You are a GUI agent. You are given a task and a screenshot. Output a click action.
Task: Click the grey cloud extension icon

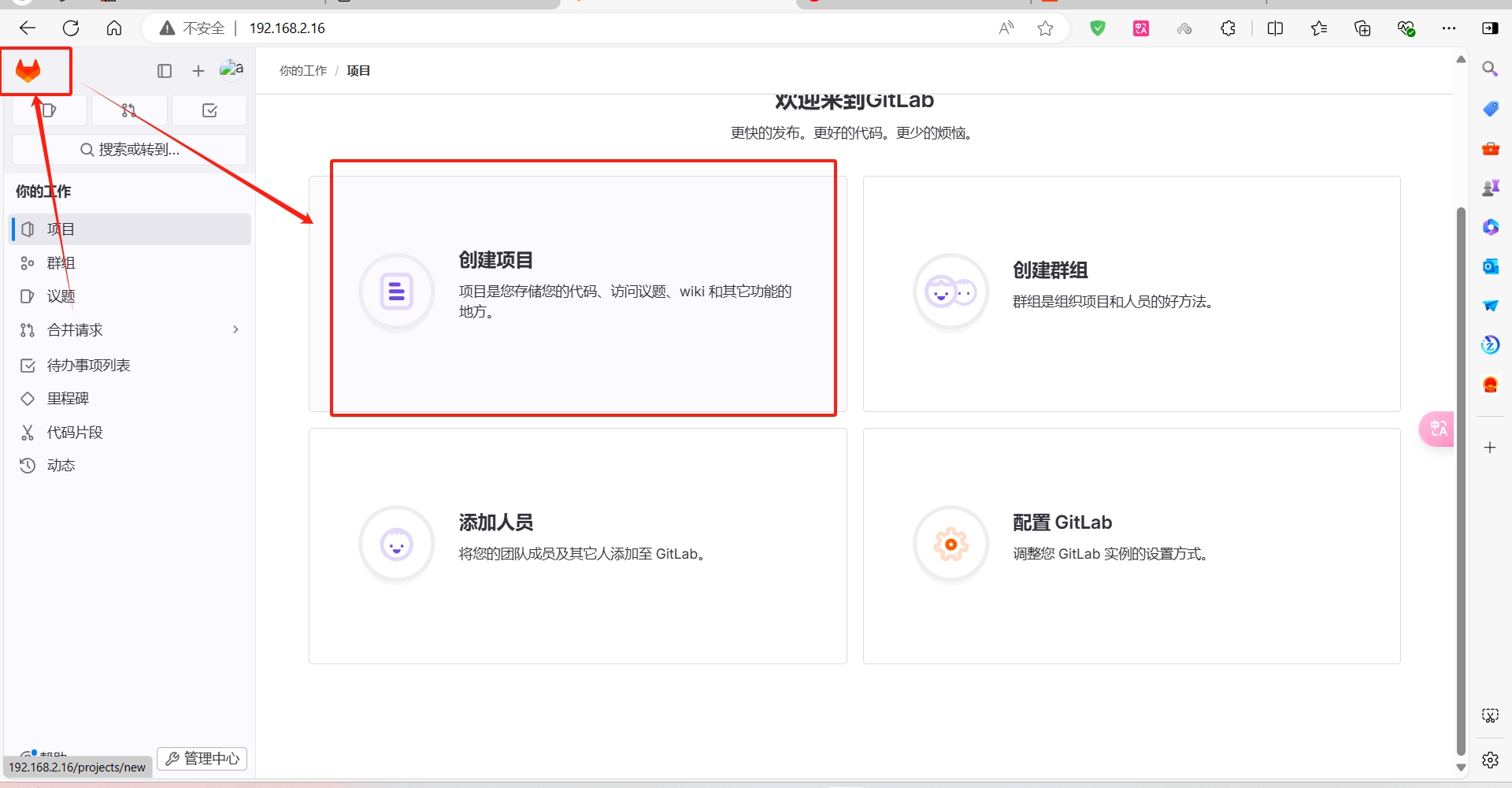pos(1184,28)
